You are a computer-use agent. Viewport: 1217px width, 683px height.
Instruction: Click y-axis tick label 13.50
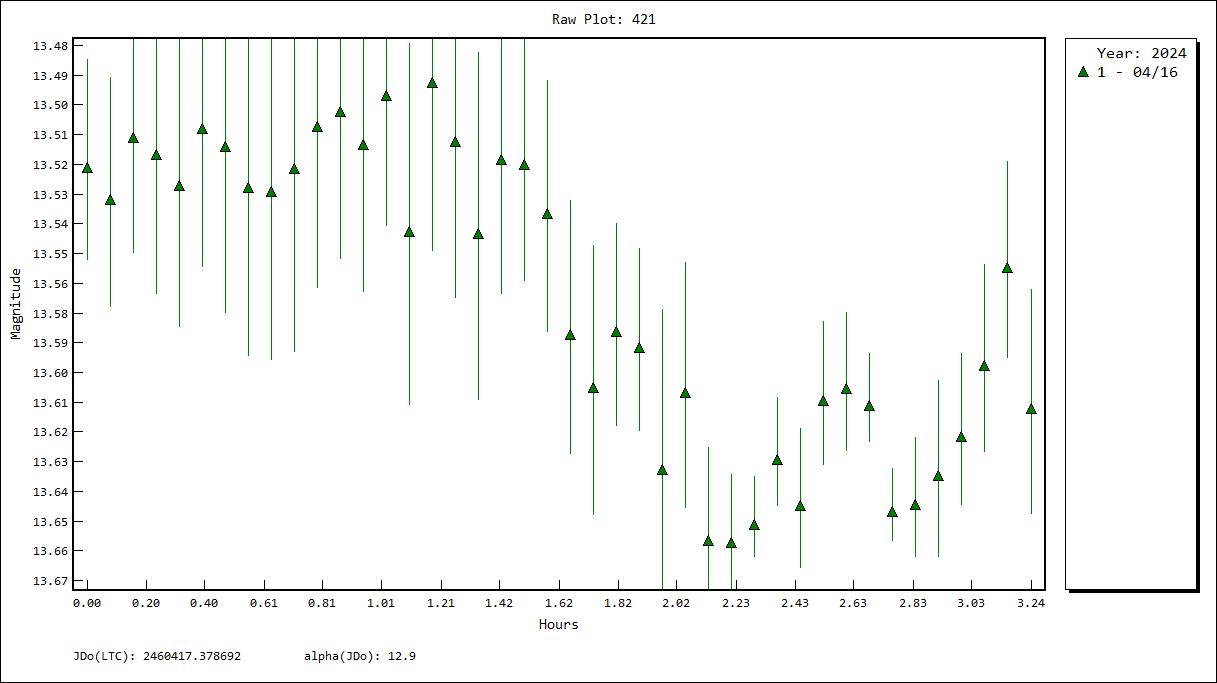(x=50, y=106)
